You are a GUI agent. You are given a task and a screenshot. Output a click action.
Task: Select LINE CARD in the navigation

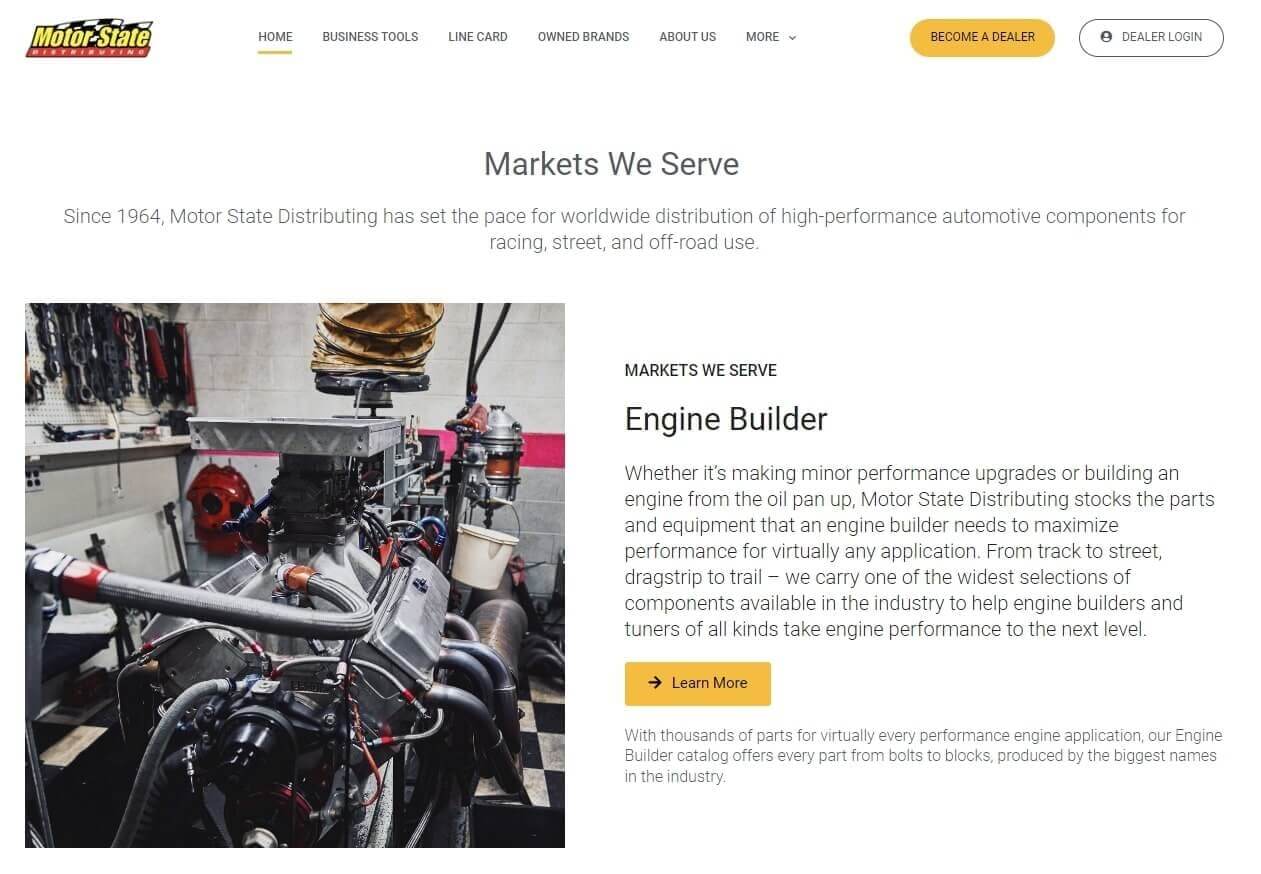pos(478,37)
